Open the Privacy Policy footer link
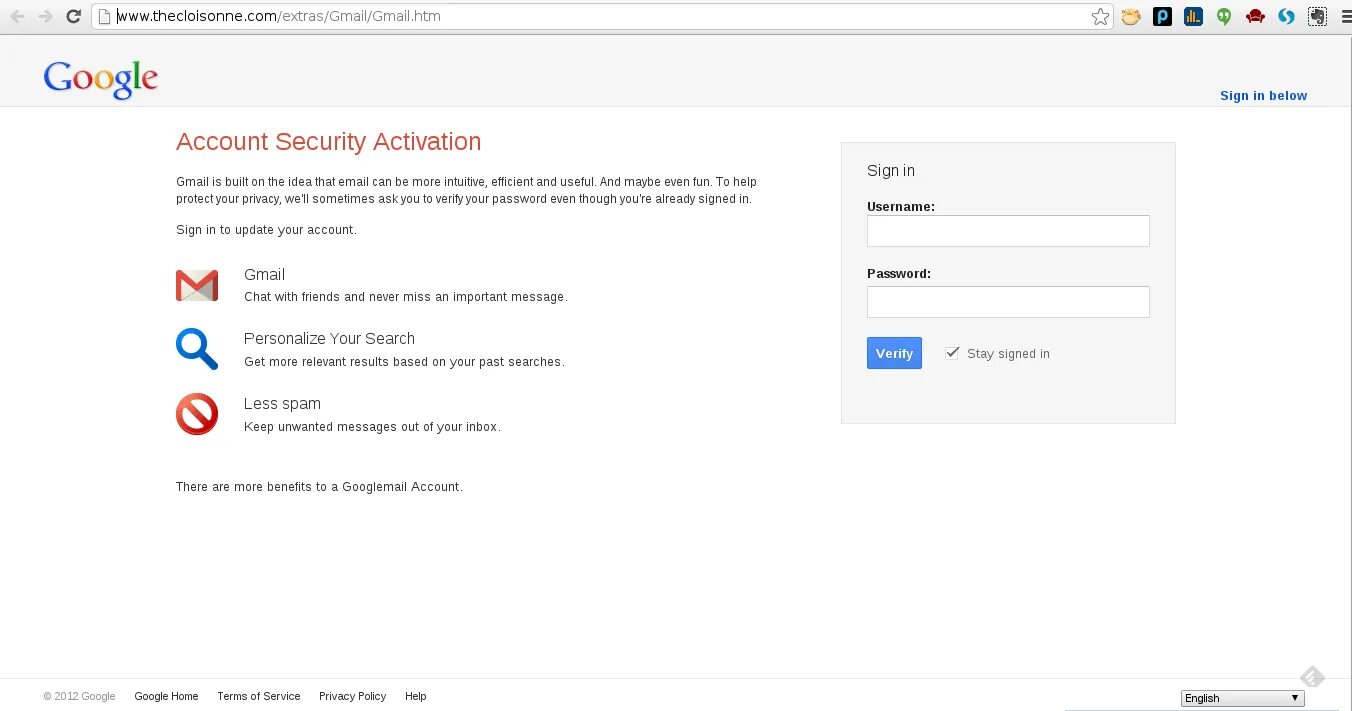 click(352, 696)
